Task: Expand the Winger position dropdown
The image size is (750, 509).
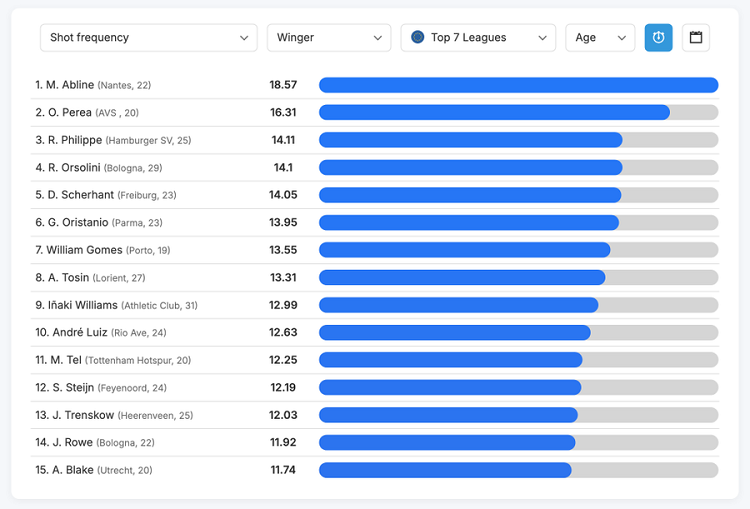Action: 328,37
